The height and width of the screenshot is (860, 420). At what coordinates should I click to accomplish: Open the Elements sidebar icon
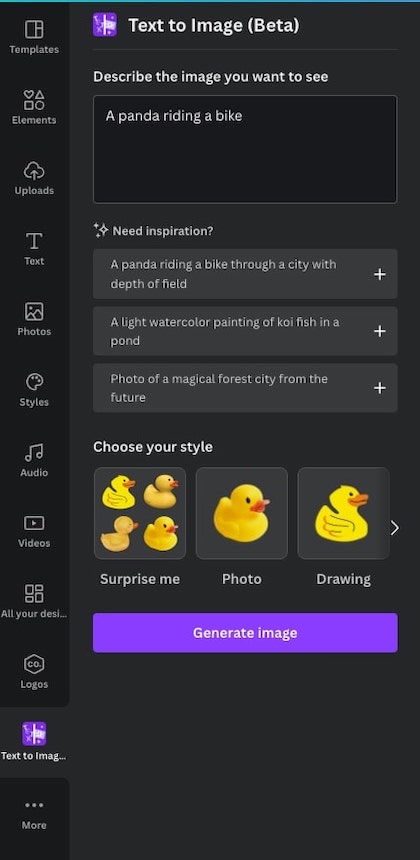[34, 100]
